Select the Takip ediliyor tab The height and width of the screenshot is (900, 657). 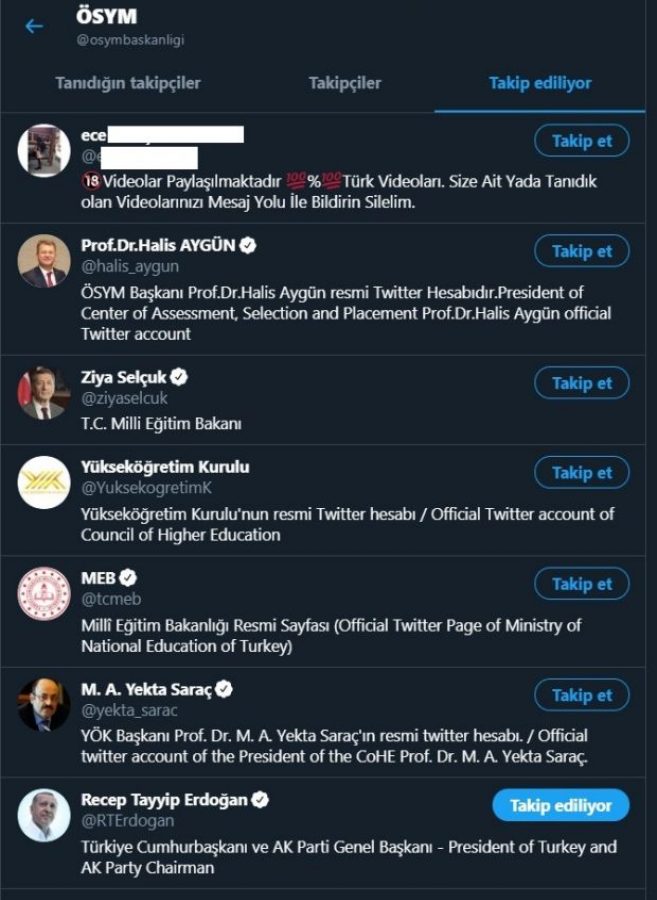(540, 83)
